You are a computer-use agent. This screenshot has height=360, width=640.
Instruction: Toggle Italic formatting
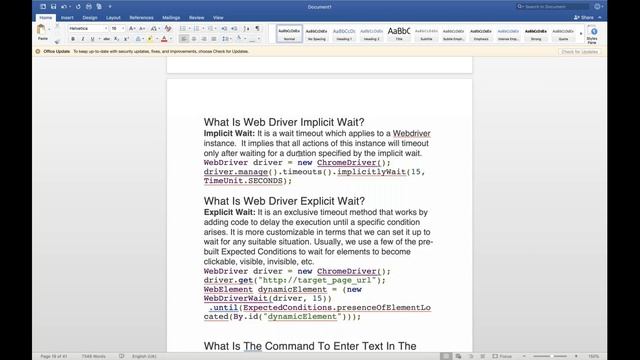(x=82, y=39)
